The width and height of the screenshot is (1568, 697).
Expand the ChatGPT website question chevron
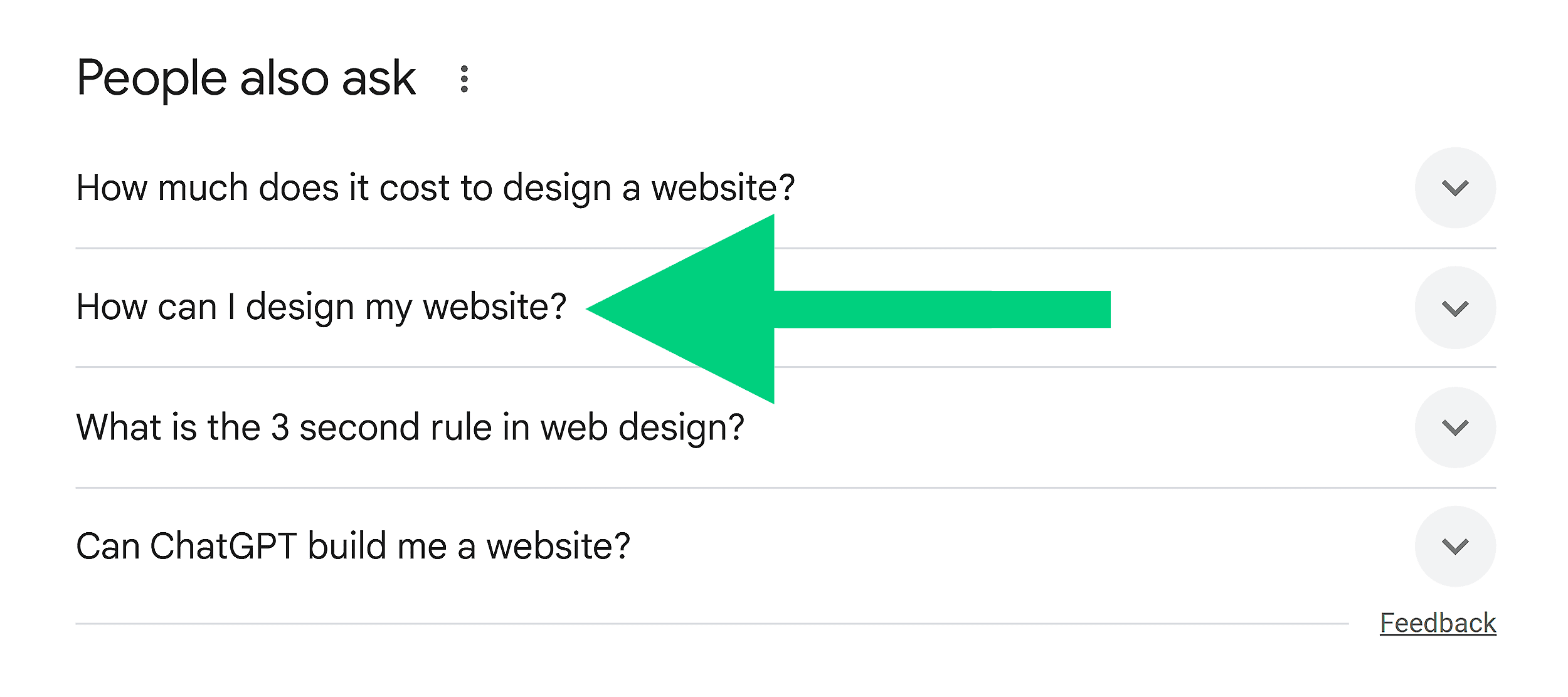pos(1455,546)
